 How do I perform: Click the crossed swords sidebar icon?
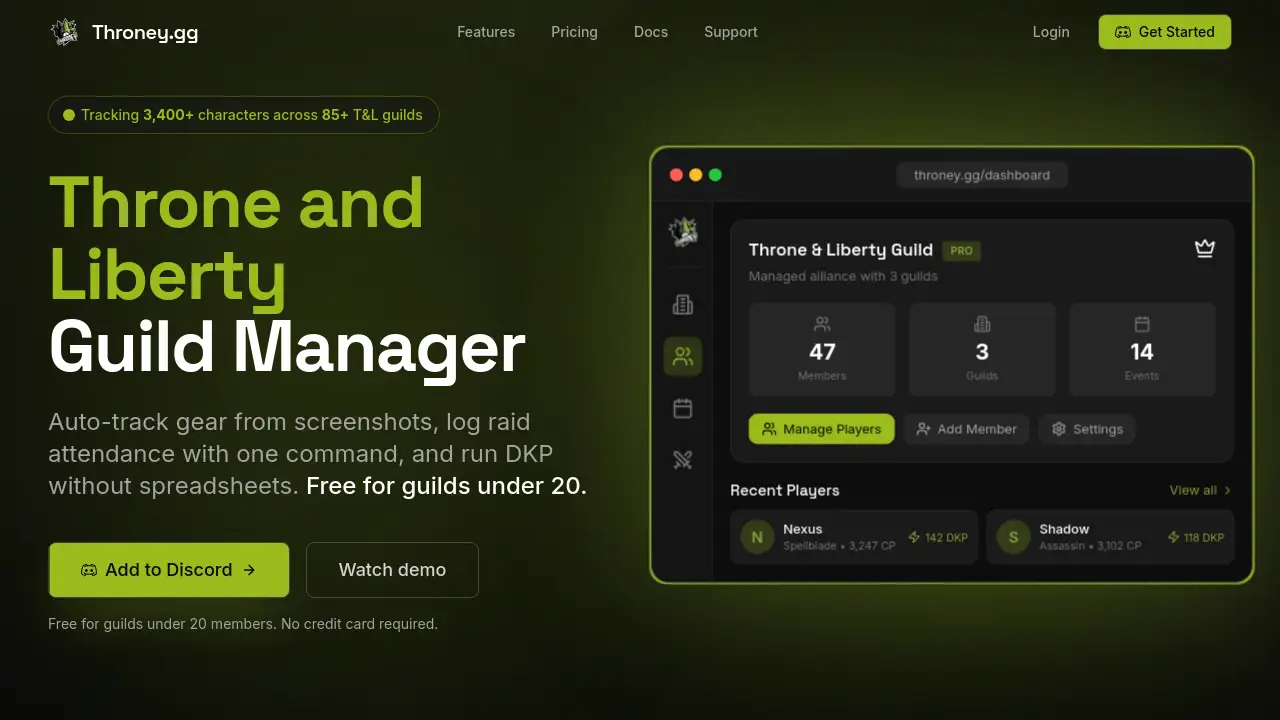(683, 460)
